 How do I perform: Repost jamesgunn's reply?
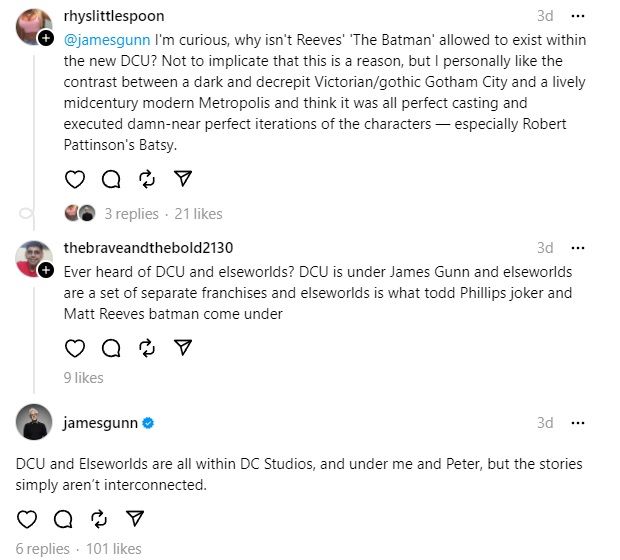[x=99, y=518]
